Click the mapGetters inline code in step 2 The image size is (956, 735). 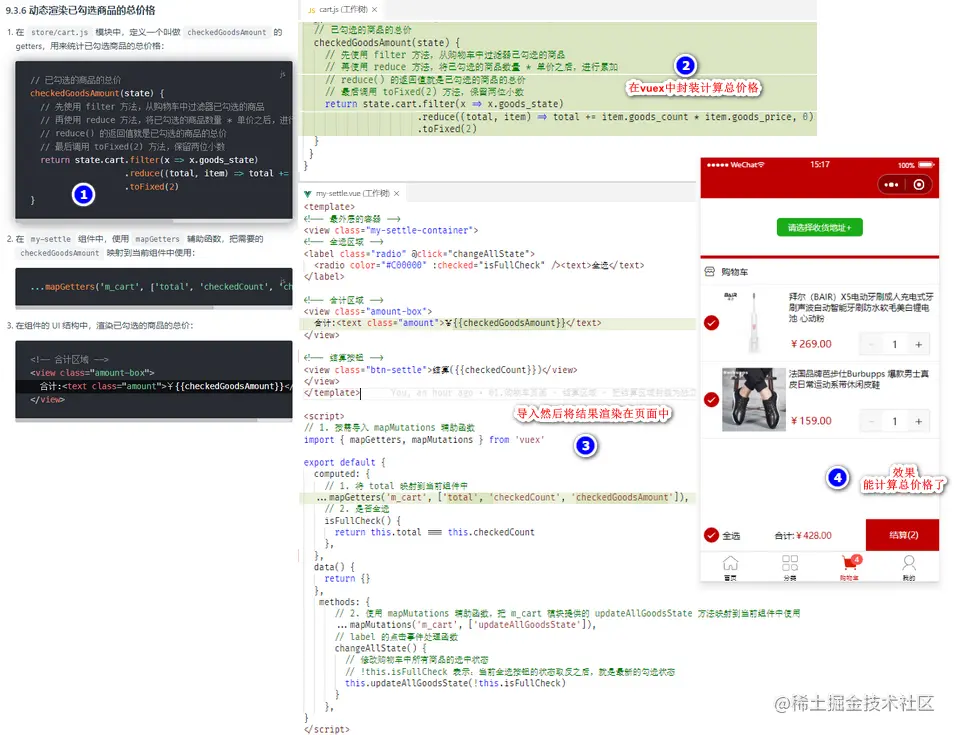coord(157,240)
